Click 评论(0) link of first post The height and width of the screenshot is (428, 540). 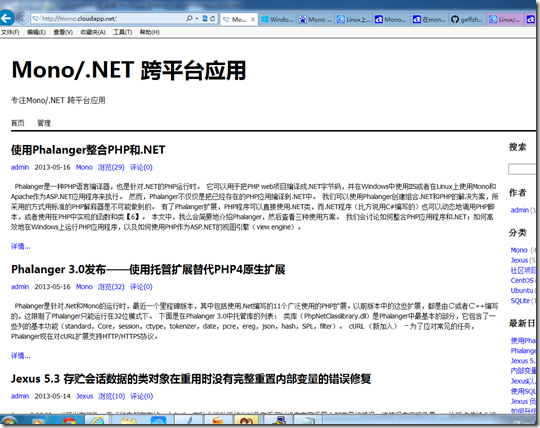(x=141, y=167)
